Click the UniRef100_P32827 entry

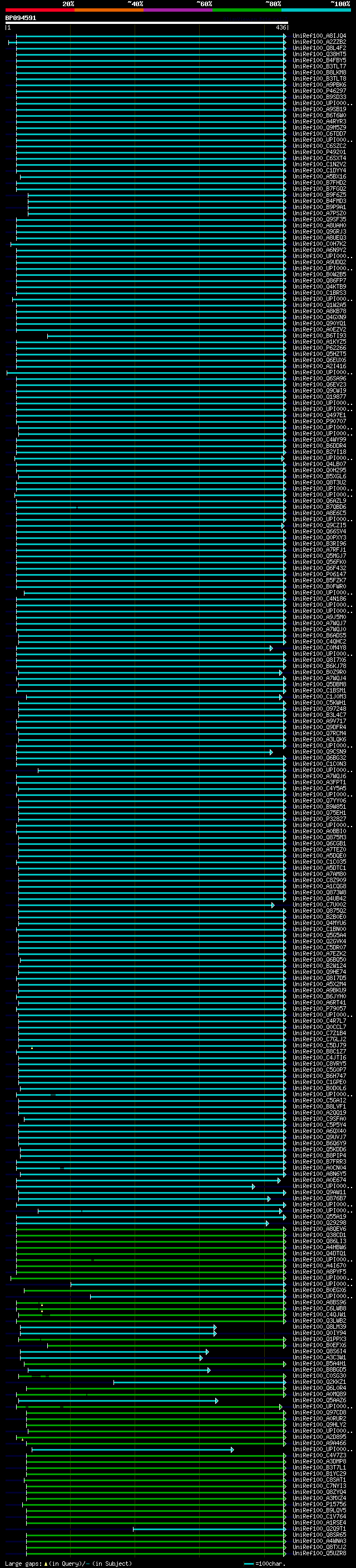(319, 819)
